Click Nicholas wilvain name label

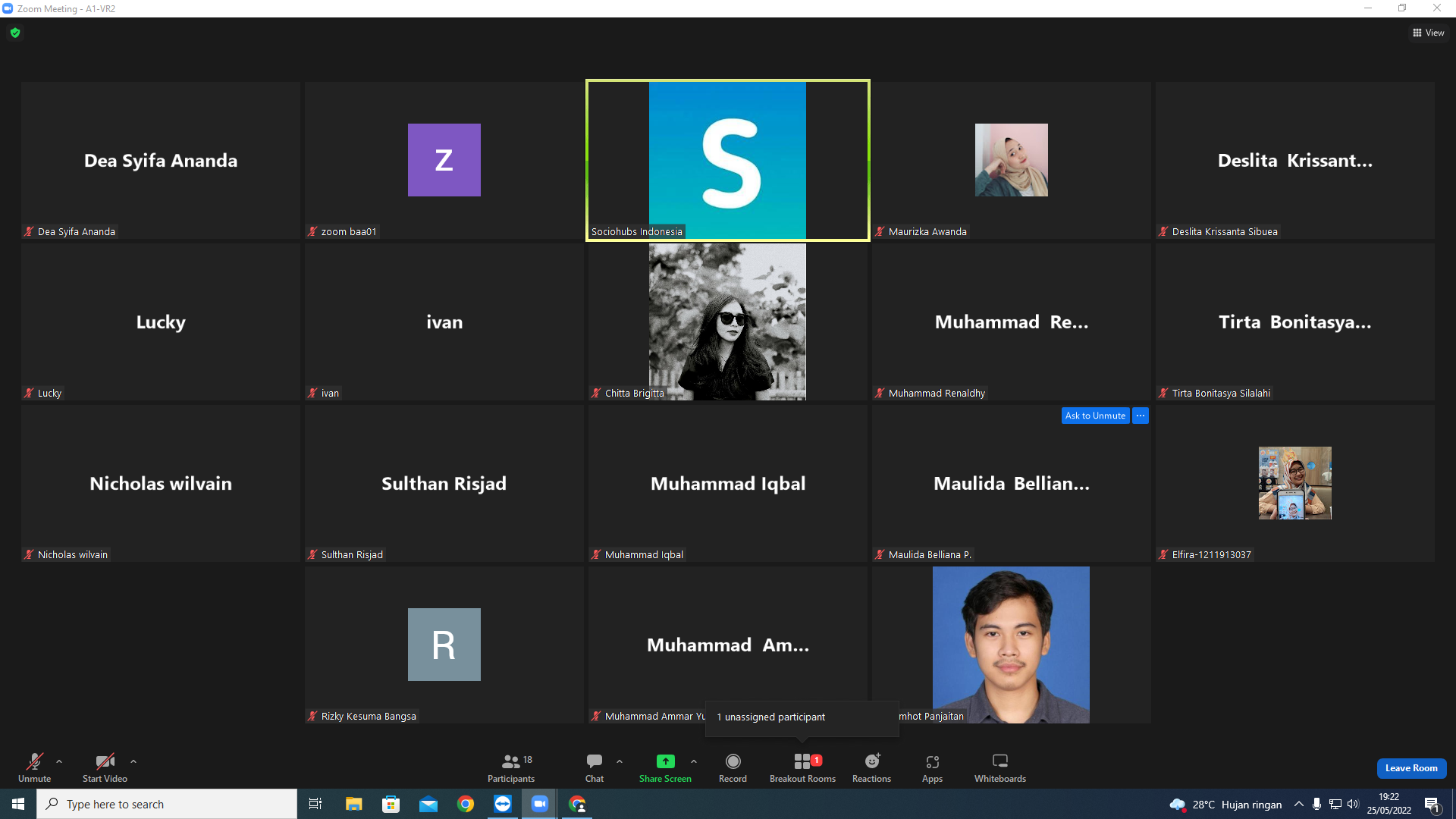pos(73,555)
